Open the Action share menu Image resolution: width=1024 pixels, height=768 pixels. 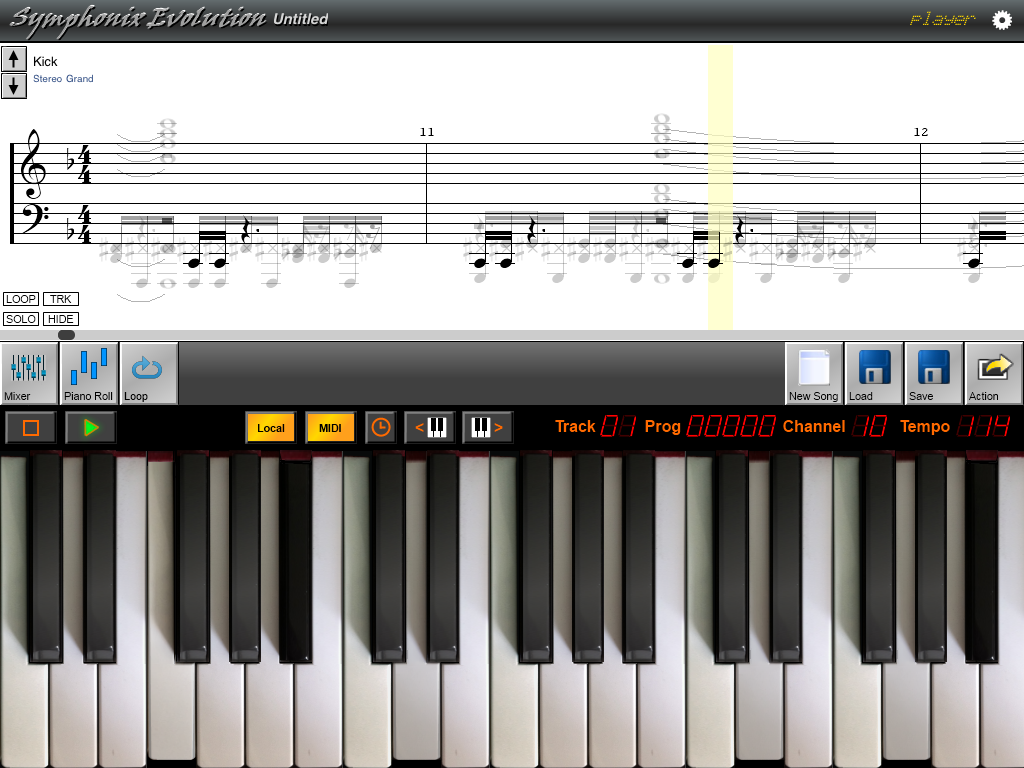coord(993,374)
